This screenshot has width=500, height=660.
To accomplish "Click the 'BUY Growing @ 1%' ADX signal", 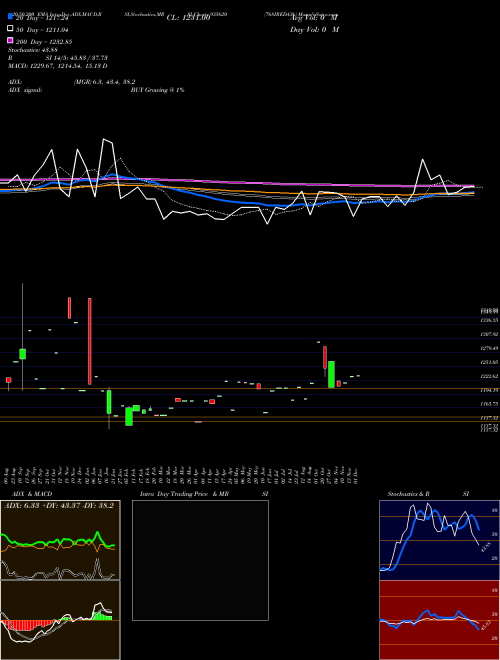I will coord(157,90).
